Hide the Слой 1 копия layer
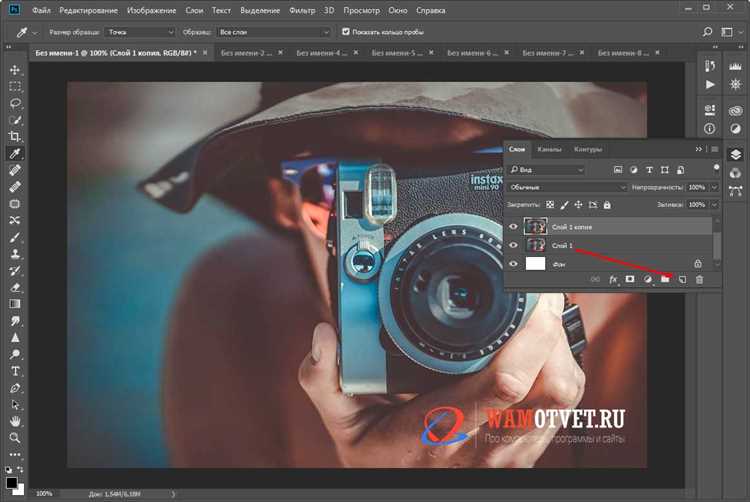Image resolution: width=750 pixels, height=502 pixels. 513,227
